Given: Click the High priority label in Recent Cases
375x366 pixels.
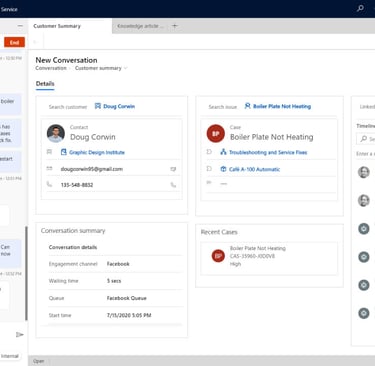Looking at the screenshot, I should pos(235,264).
